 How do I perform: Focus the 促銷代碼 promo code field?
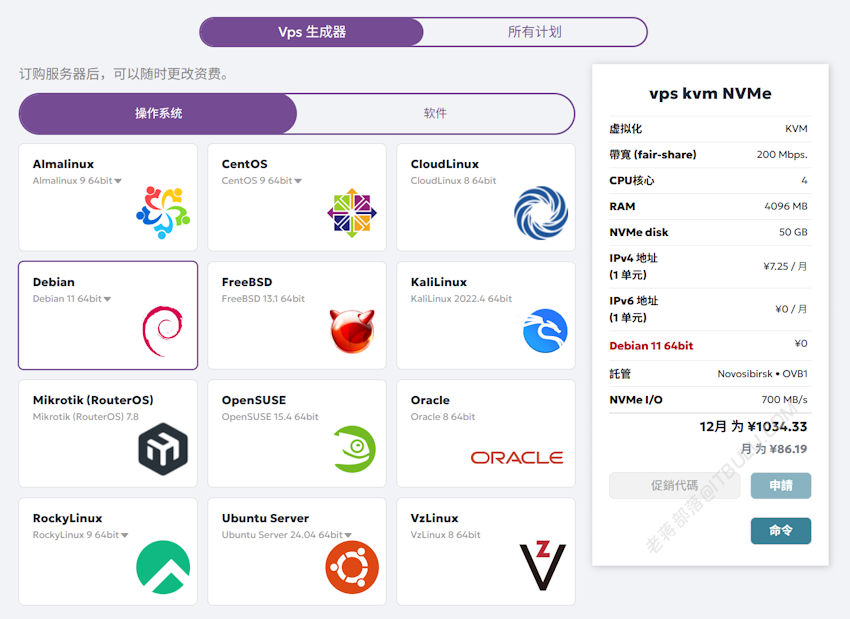674,486
